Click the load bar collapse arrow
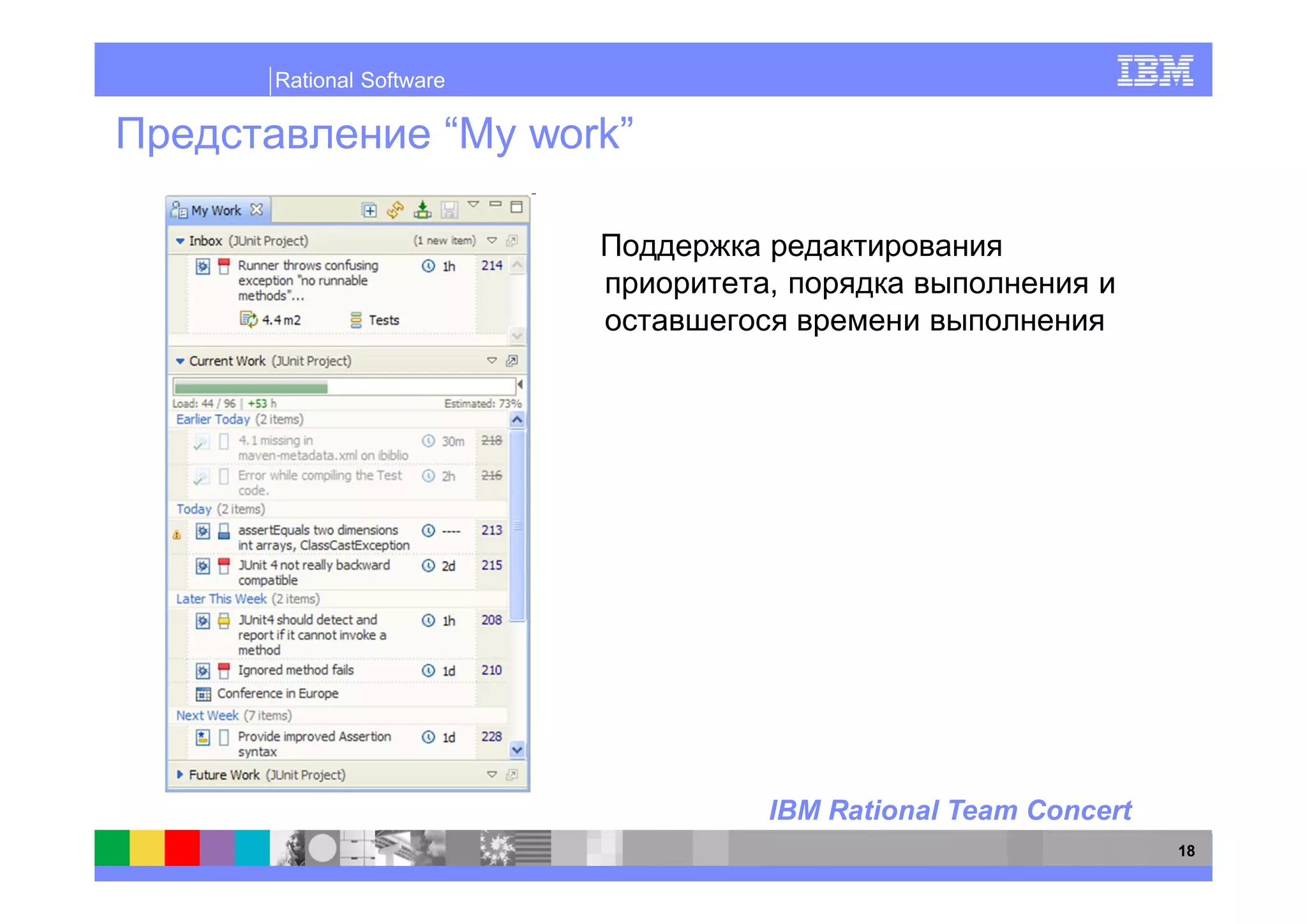This screenshot has width=1307, height=924. pos(520,384)
